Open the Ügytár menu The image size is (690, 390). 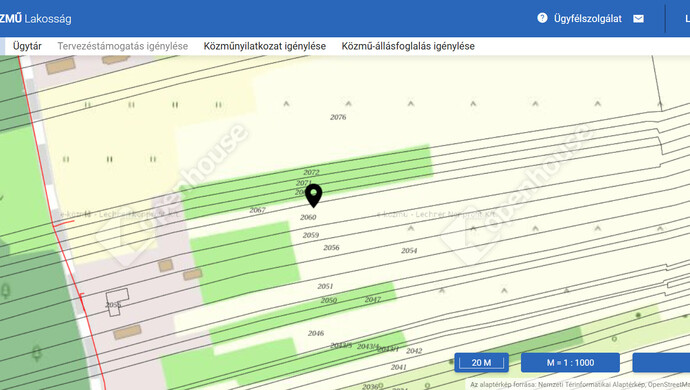(27, 46)
